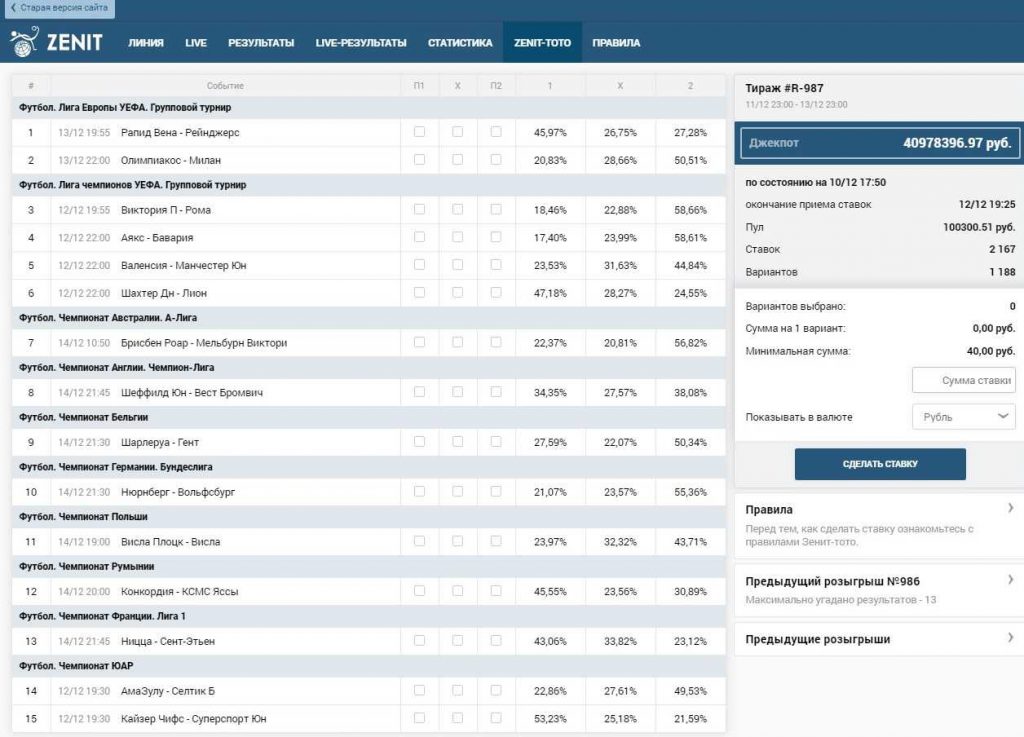Screen dimensions: 1024x737
Task: Go back to old site version link
Action: tap(58, 8)
